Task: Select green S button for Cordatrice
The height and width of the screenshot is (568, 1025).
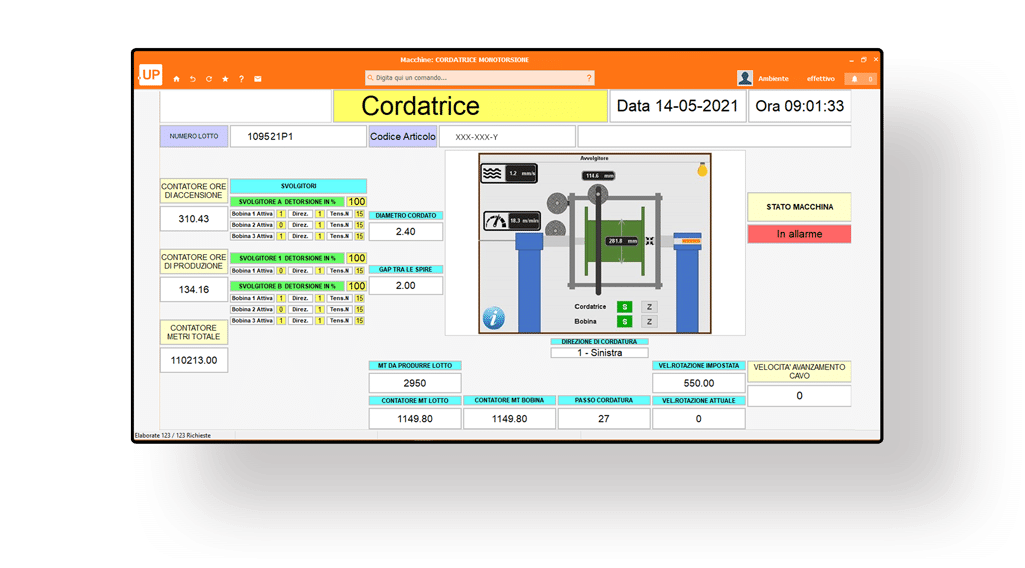Action: [x=624, y=307]
